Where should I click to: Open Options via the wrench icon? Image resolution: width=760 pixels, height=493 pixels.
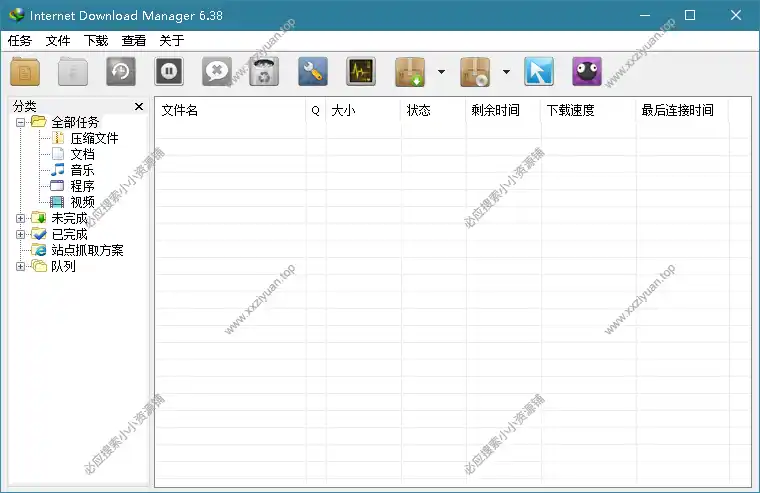click(313, 72)
